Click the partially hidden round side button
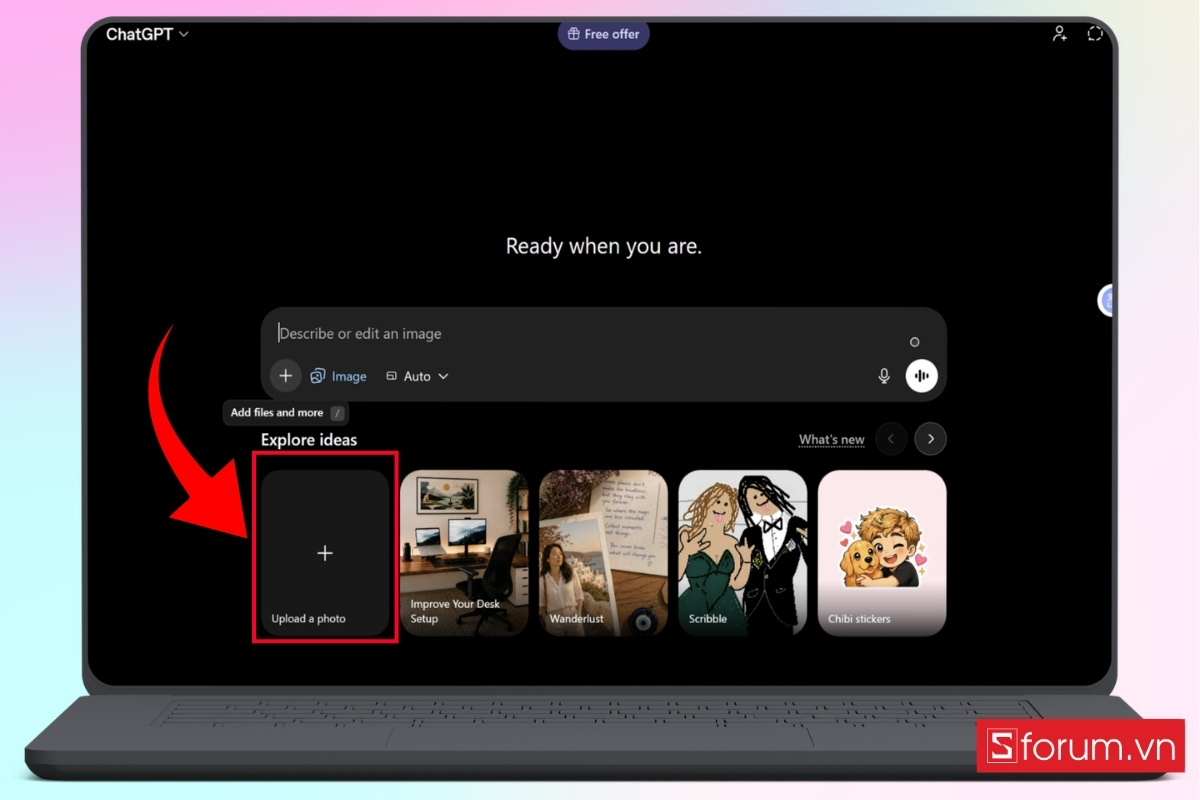This screenshot has width=1200, height=800. [x=1106, y=300]
